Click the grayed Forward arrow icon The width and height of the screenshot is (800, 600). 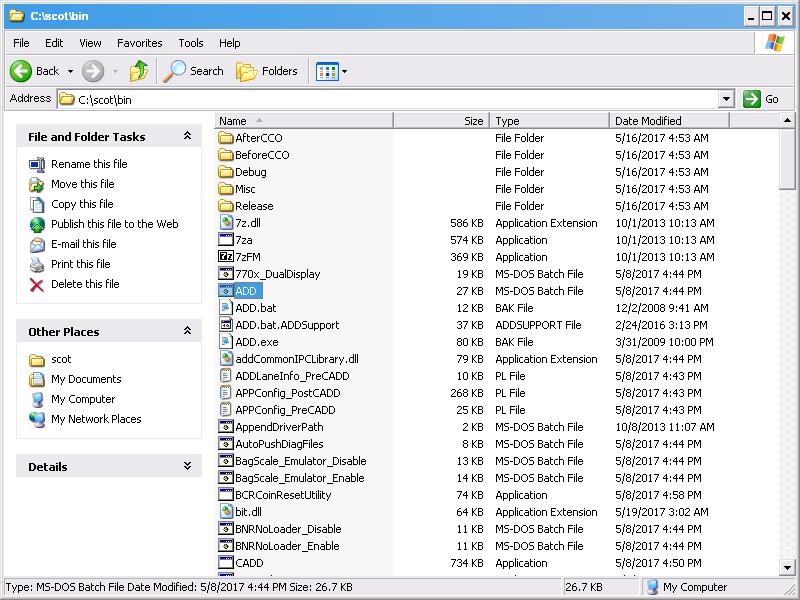click(x=93, y=71)
